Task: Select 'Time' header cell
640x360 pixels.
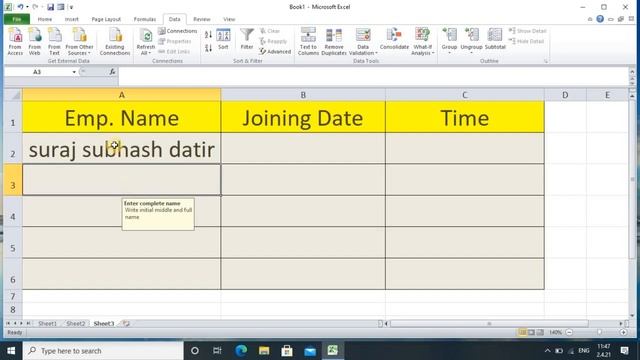Action: 464,117
